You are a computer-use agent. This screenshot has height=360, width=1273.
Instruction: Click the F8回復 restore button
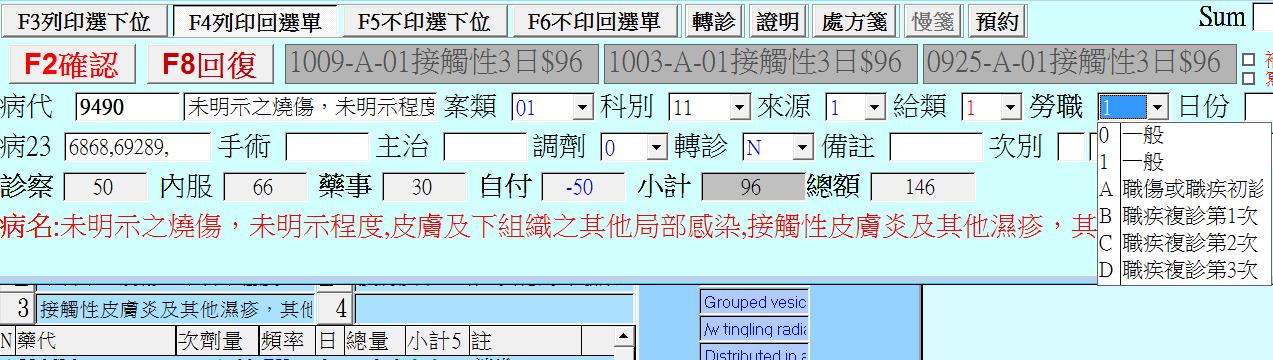coord(210,65)
